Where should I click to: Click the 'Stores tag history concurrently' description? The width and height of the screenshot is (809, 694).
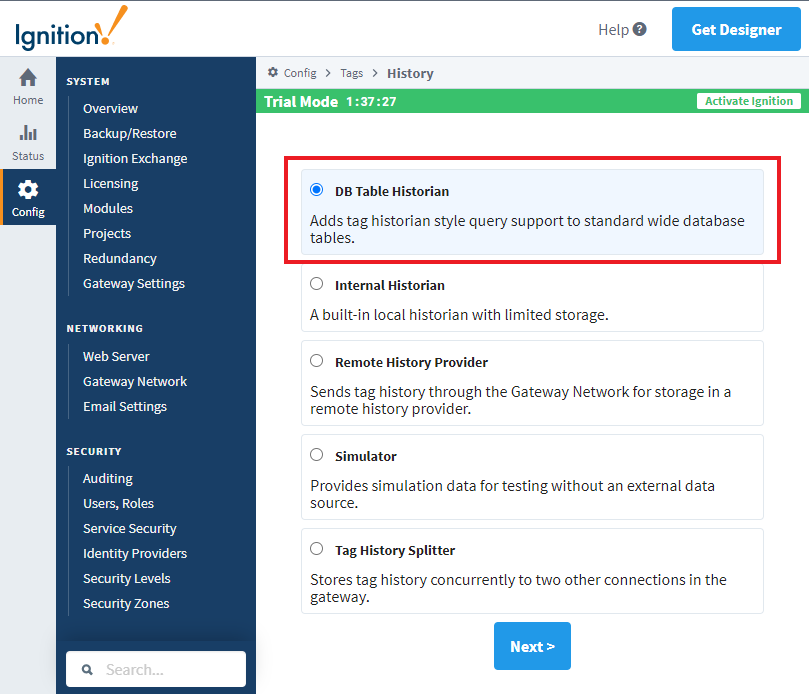point(518,588)
